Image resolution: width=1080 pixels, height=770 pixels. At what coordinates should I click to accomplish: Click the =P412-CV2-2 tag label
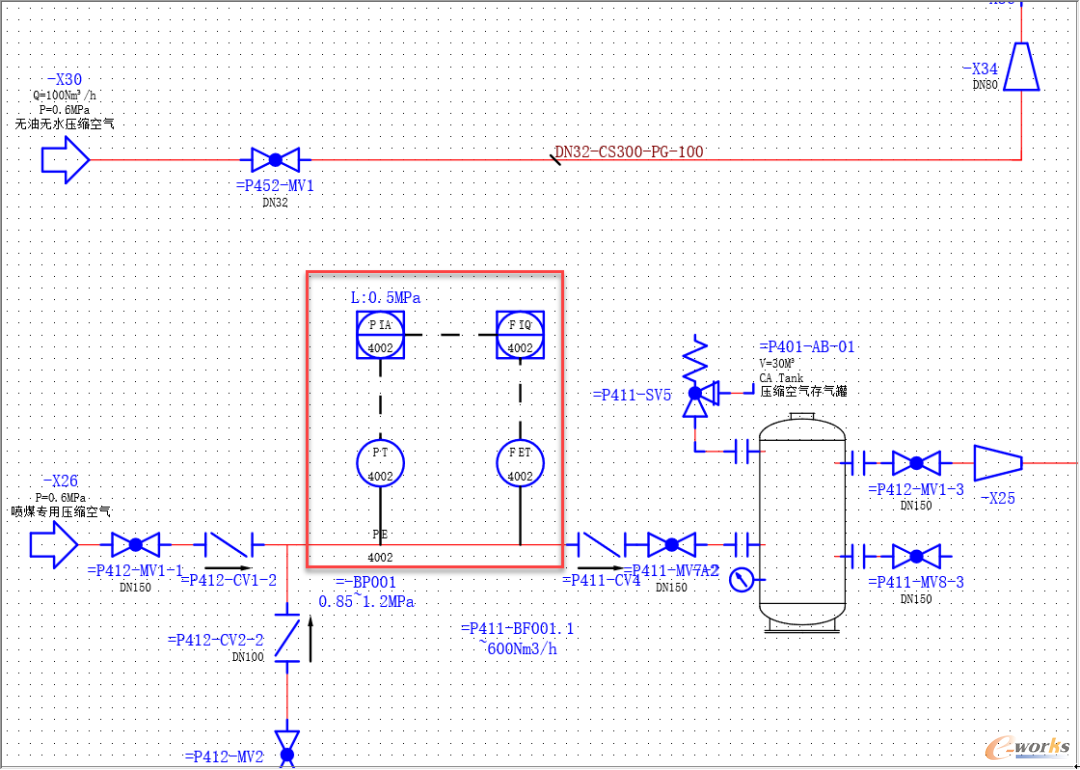click(x=216, y=640)
